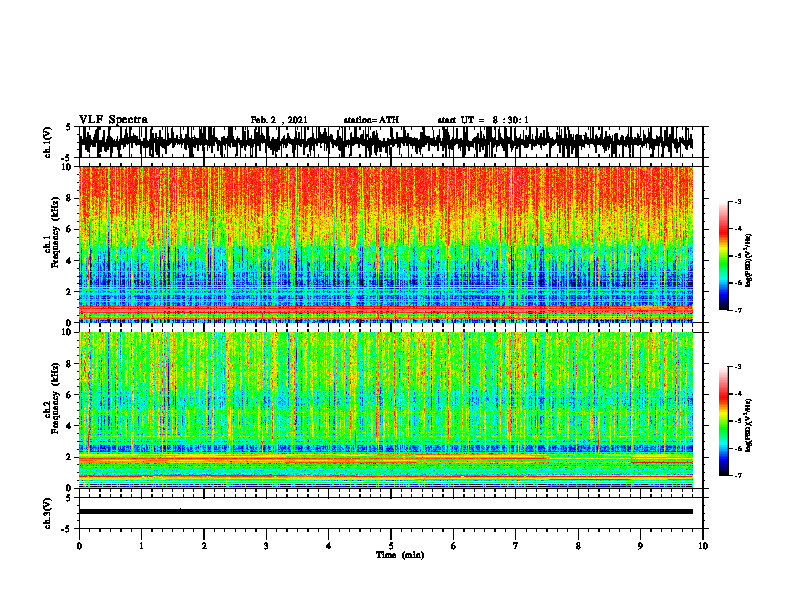Click the "-7" label on ch.2 color scale

click(x=738, y=475)
